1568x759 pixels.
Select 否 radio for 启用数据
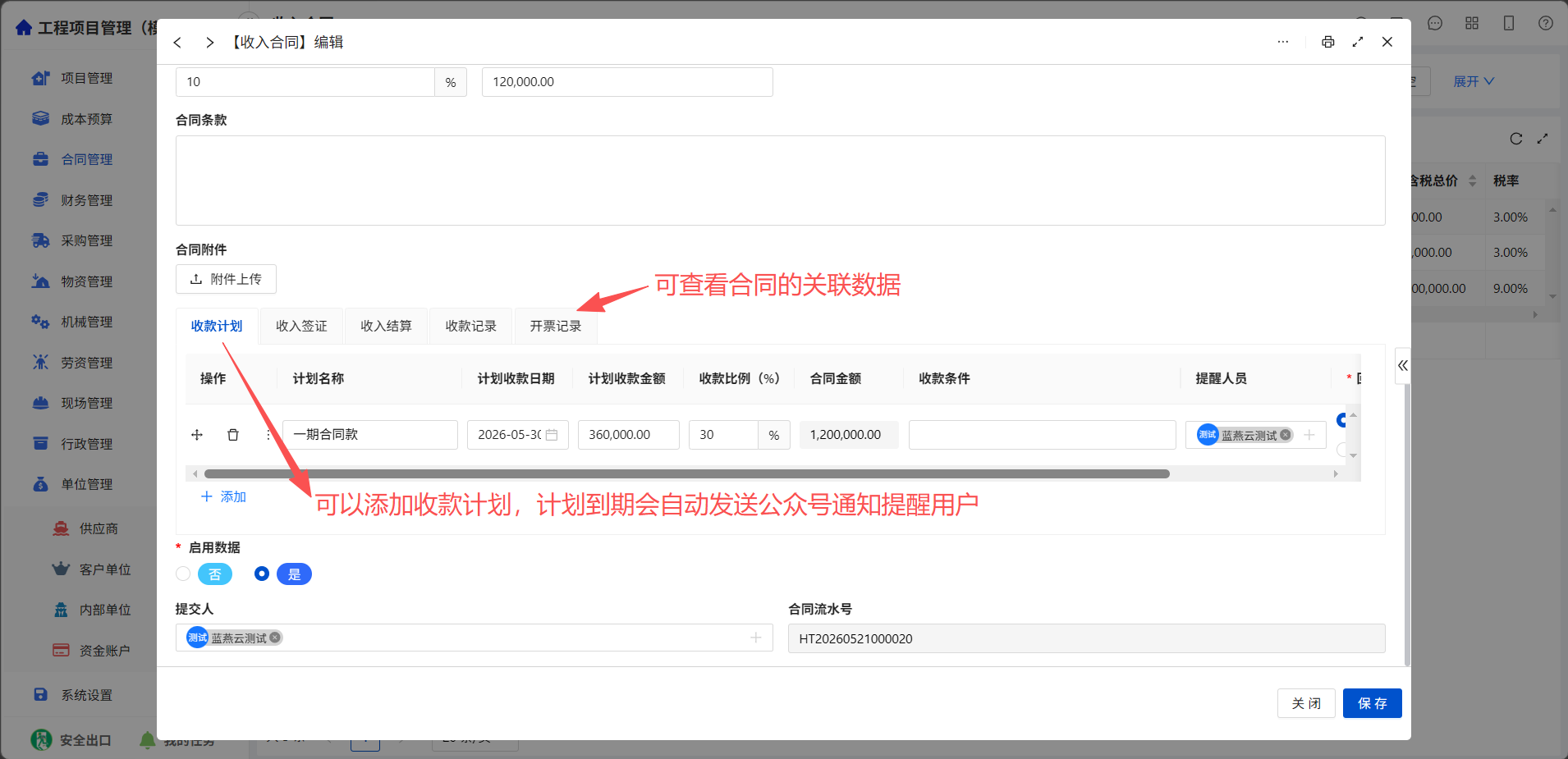click(x=183, y=574)
